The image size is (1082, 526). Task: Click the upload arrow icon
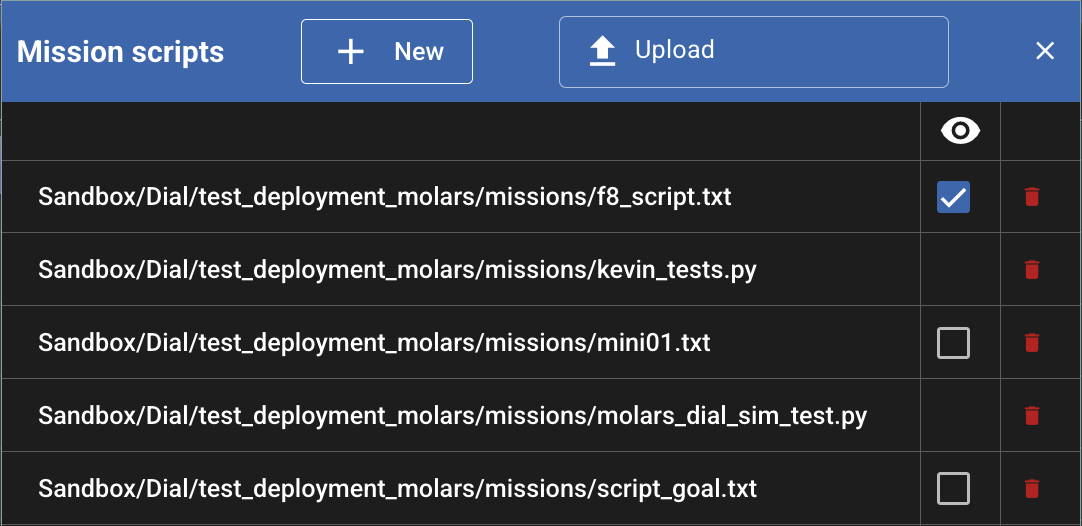point(602,51)
